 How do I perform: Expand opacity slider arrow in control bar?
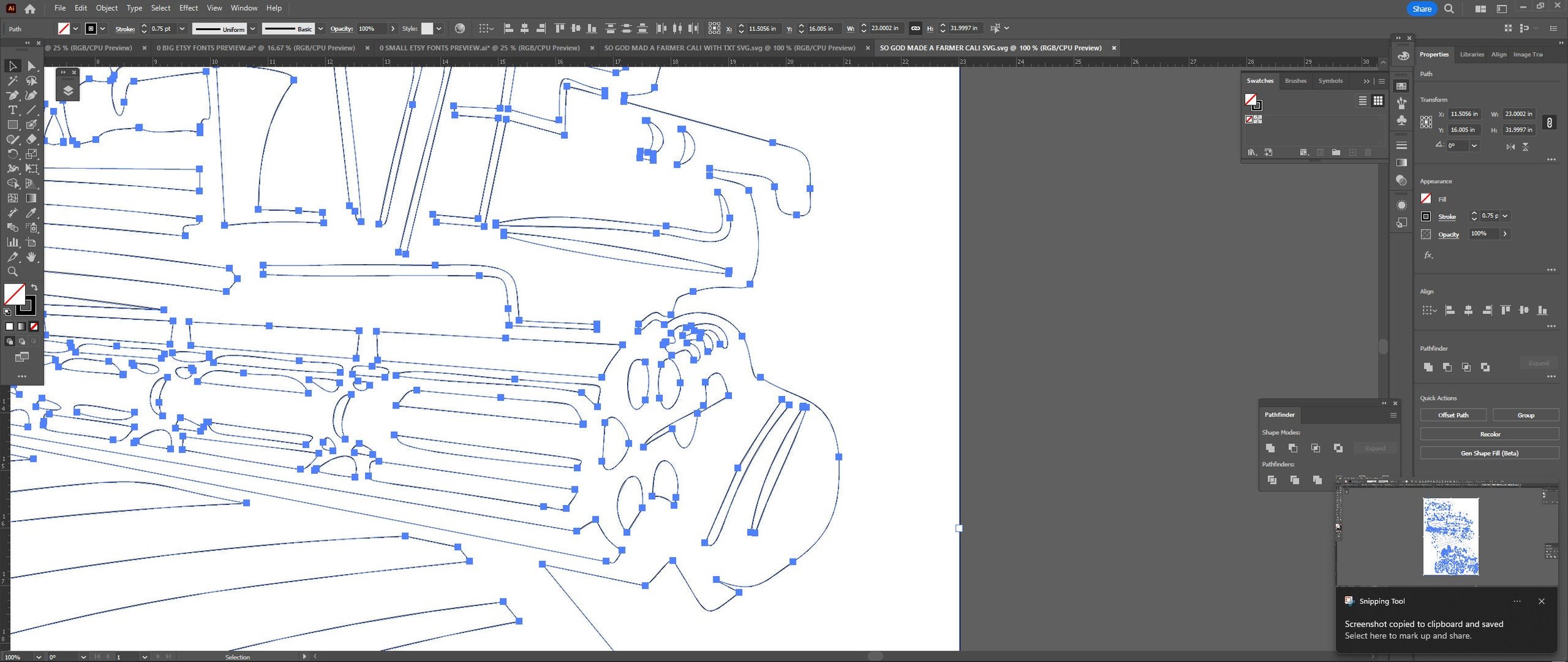(393, 29)
